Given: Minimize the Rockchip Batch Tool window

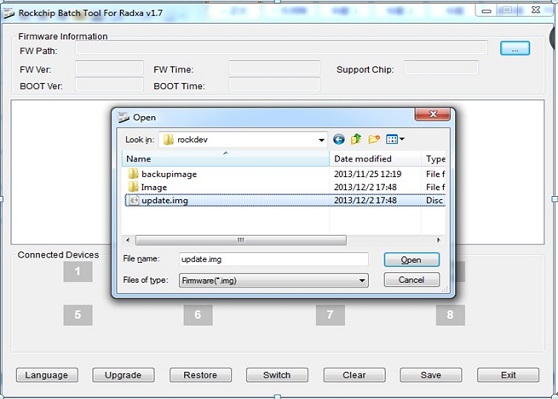Looking at the screenshot, I should coord(486,11).
